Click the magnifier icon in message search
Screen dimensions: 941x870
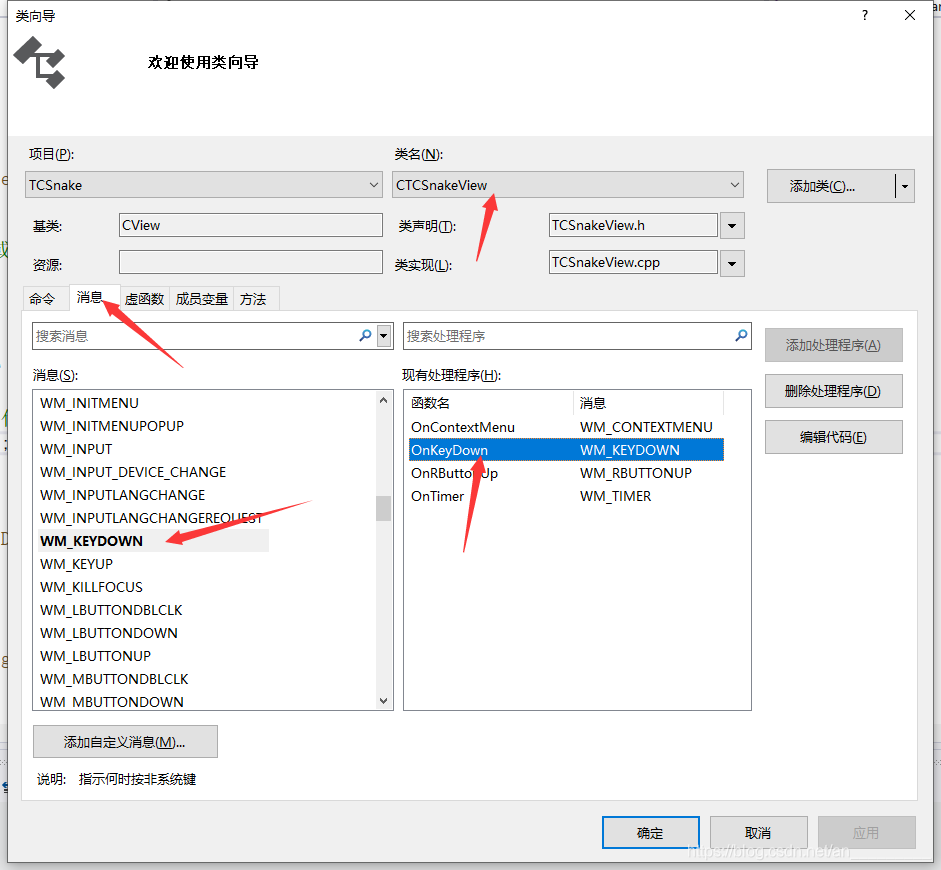click(x=365, y=335)
